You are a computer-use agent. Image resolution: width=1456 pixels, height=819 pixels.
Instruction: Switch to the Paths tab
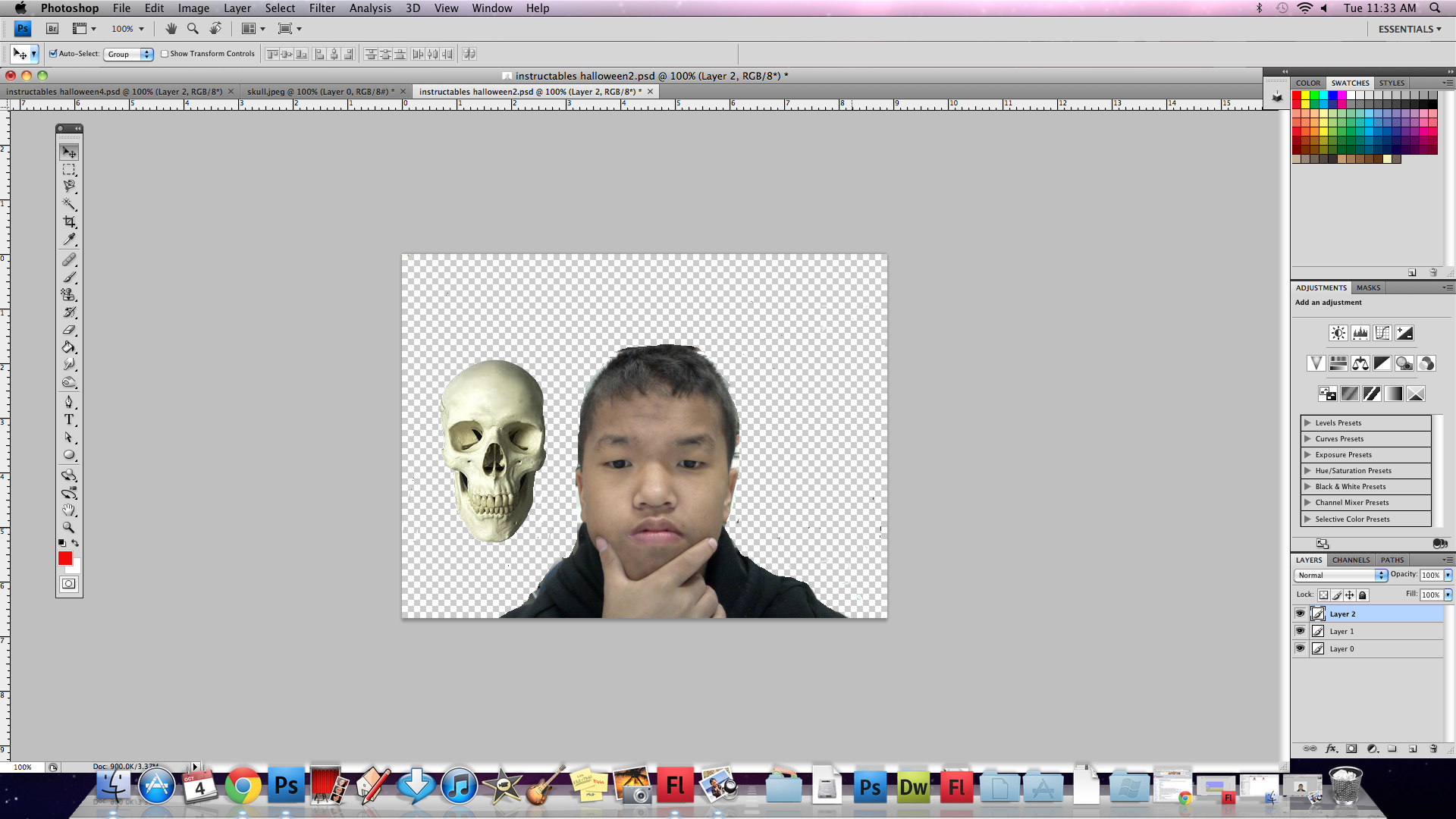pyautogui.click(x=1392, y=560)
